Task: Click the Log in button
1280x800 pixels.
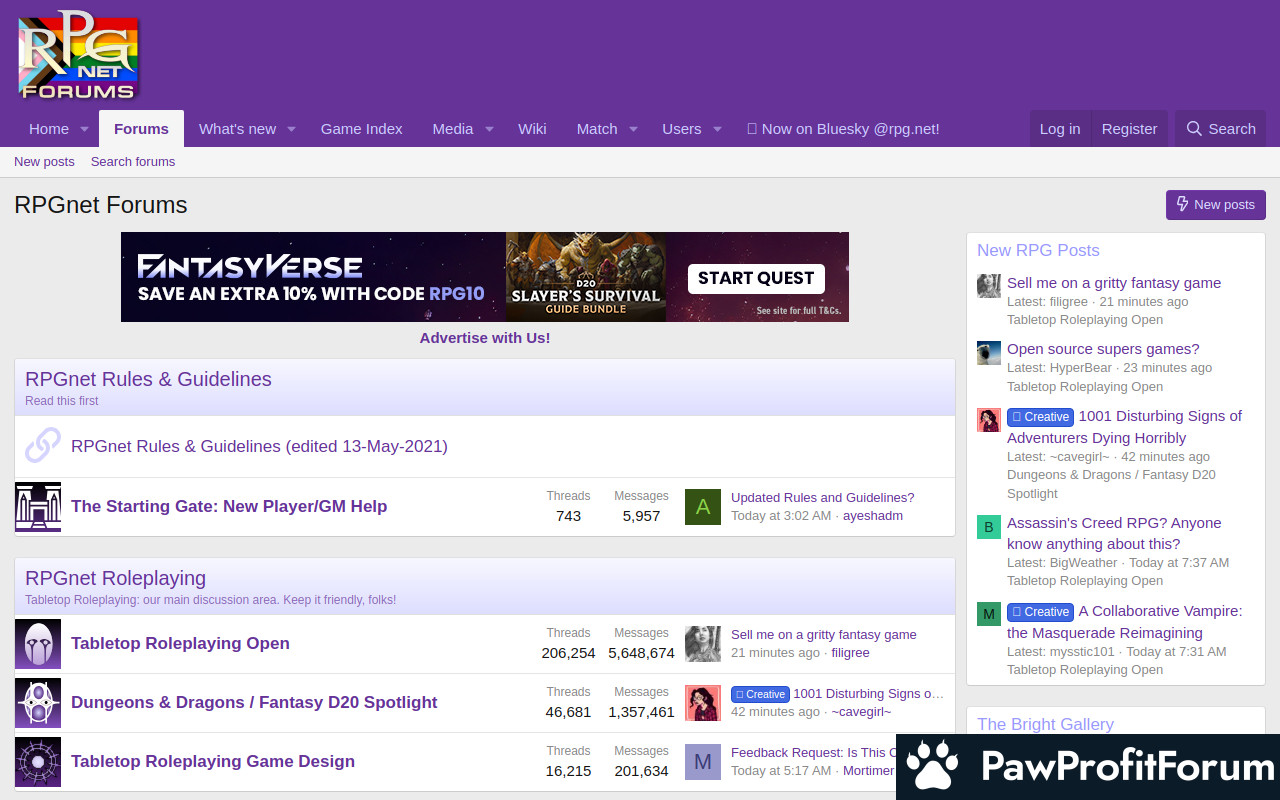Action: coord(1060,129)
